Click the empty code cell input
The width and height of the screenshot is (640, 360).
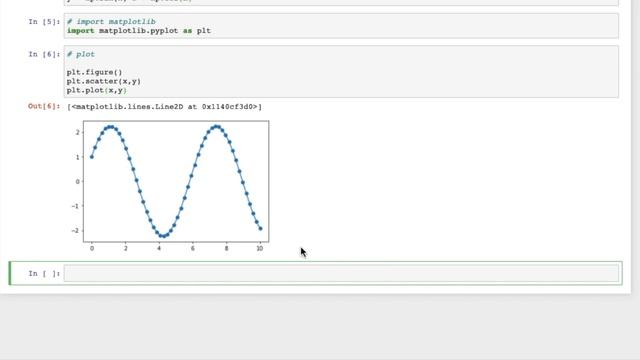click(341, 273)
